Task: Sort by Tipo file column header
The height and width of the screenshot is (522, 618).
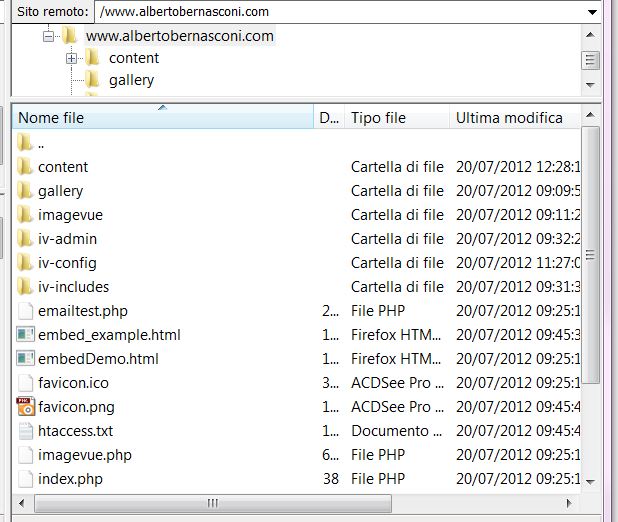Action: coord(397,117)
